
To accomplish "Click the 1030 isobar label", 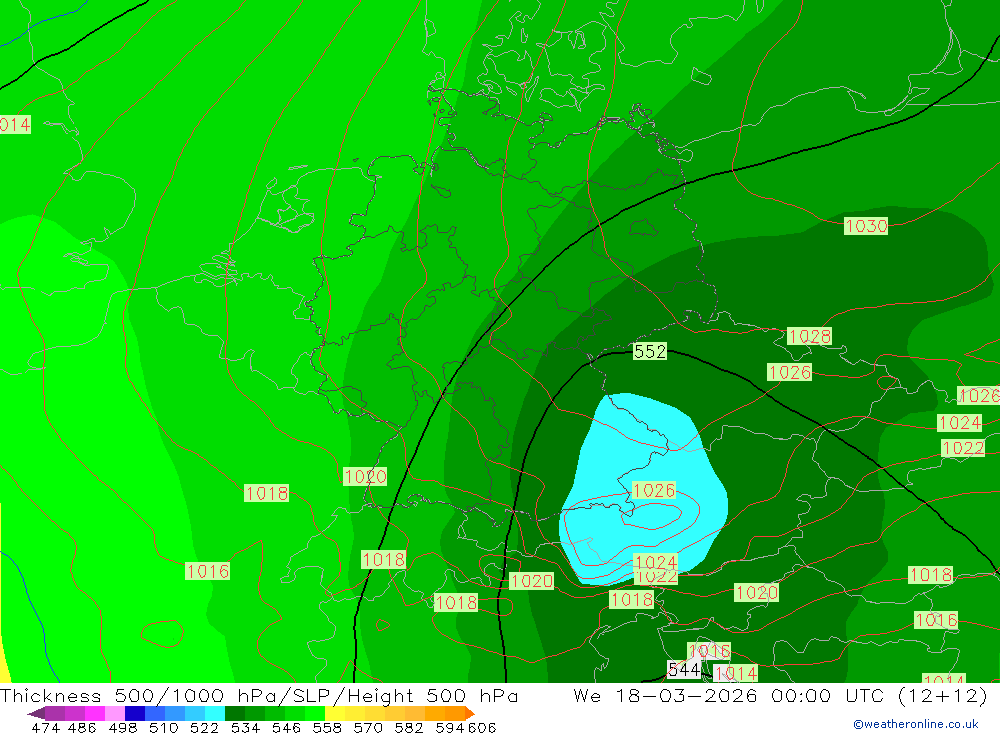I will 865,226.
